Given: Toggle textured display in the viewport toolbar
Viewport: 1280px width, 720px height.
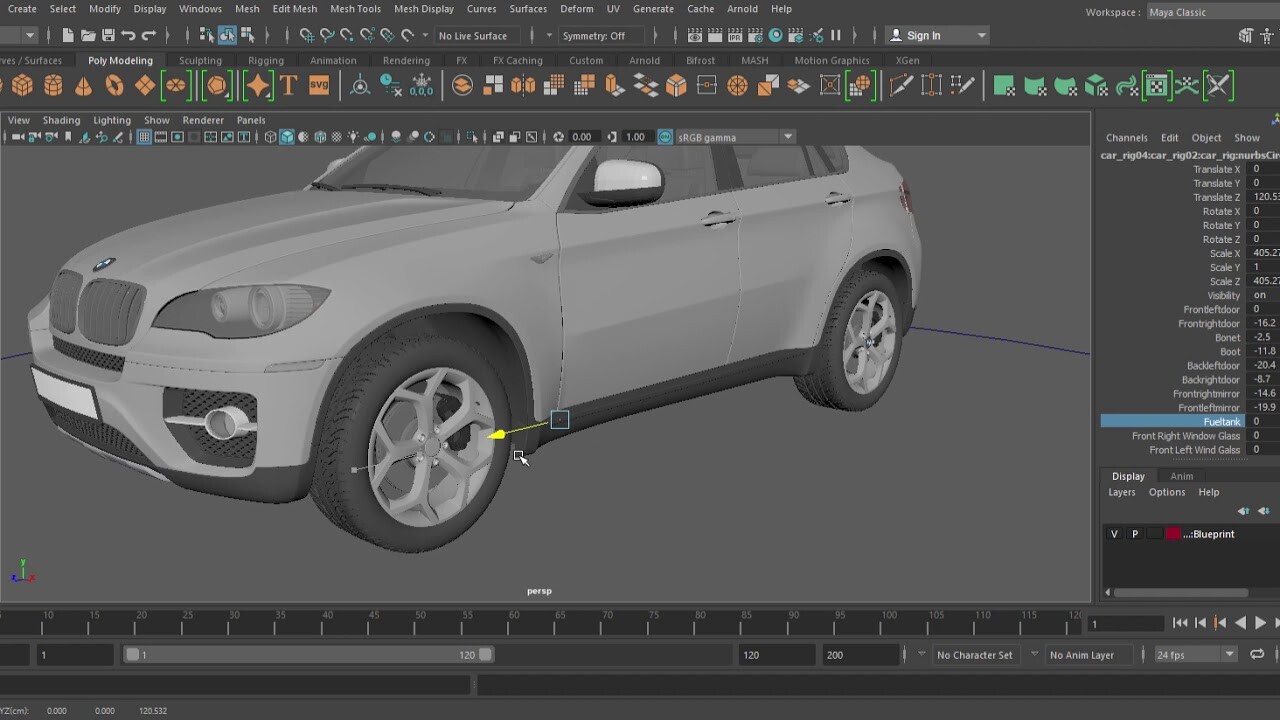Looking at the screenshot, I should click(303, 138).
